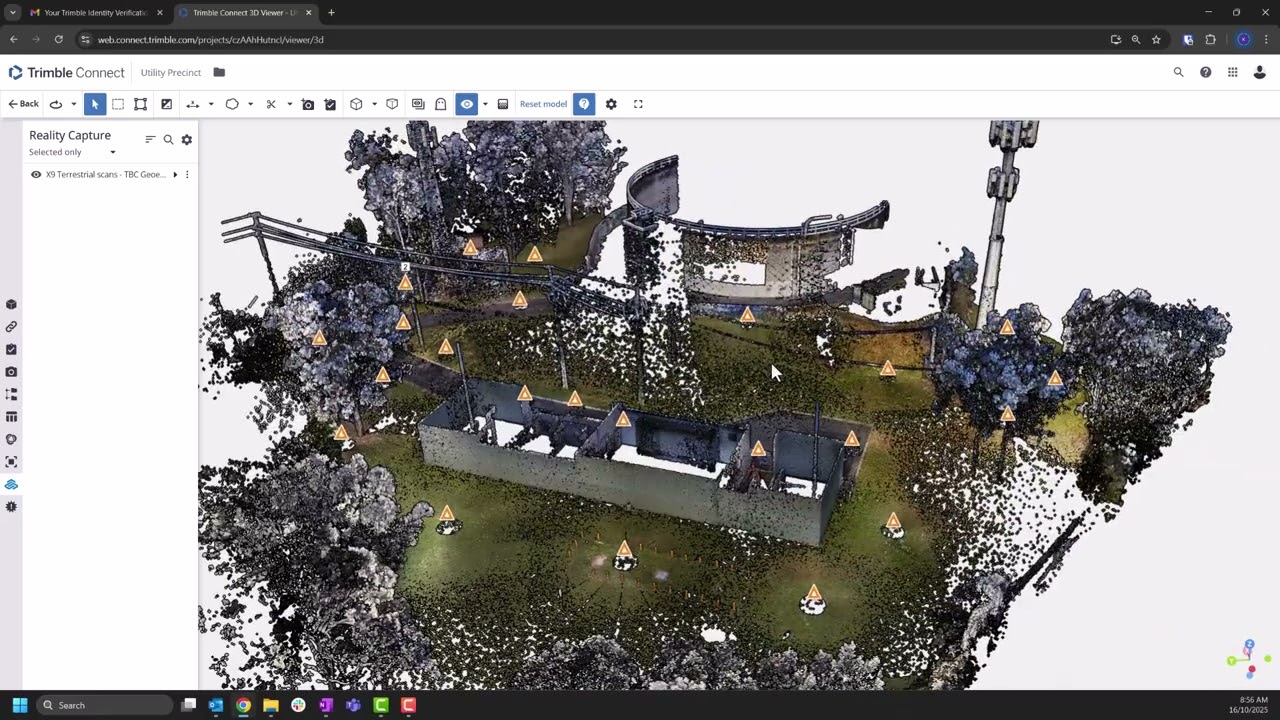1280x720 pixels.
Task: Click the browser address bar
Action: point(590,40)
